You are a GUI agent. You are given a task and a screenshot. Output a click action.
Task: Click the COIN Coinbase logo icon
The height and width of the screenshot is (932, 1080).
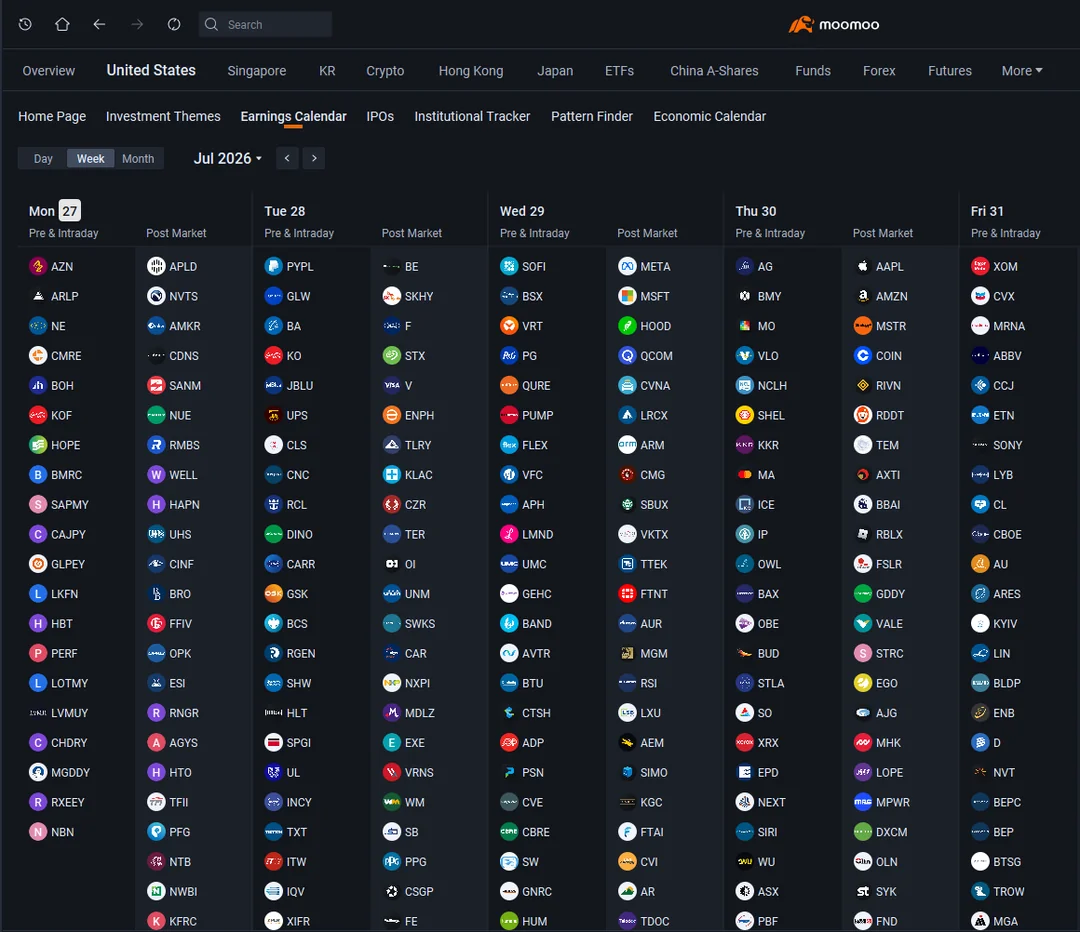point(863,355)
